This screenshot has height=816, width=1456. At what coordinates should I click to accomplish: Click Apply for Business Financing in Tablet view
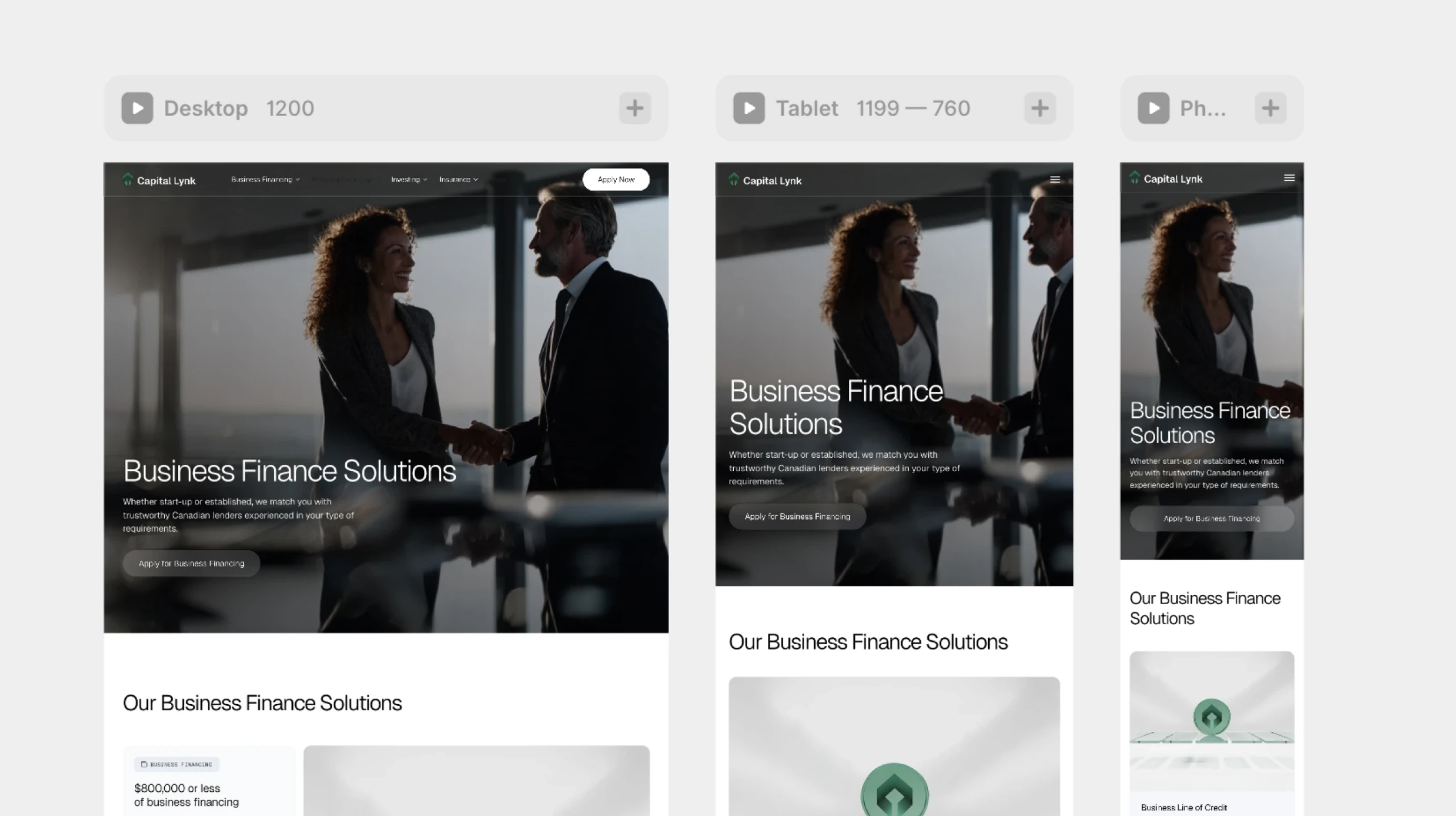click(x=797, y=517)
